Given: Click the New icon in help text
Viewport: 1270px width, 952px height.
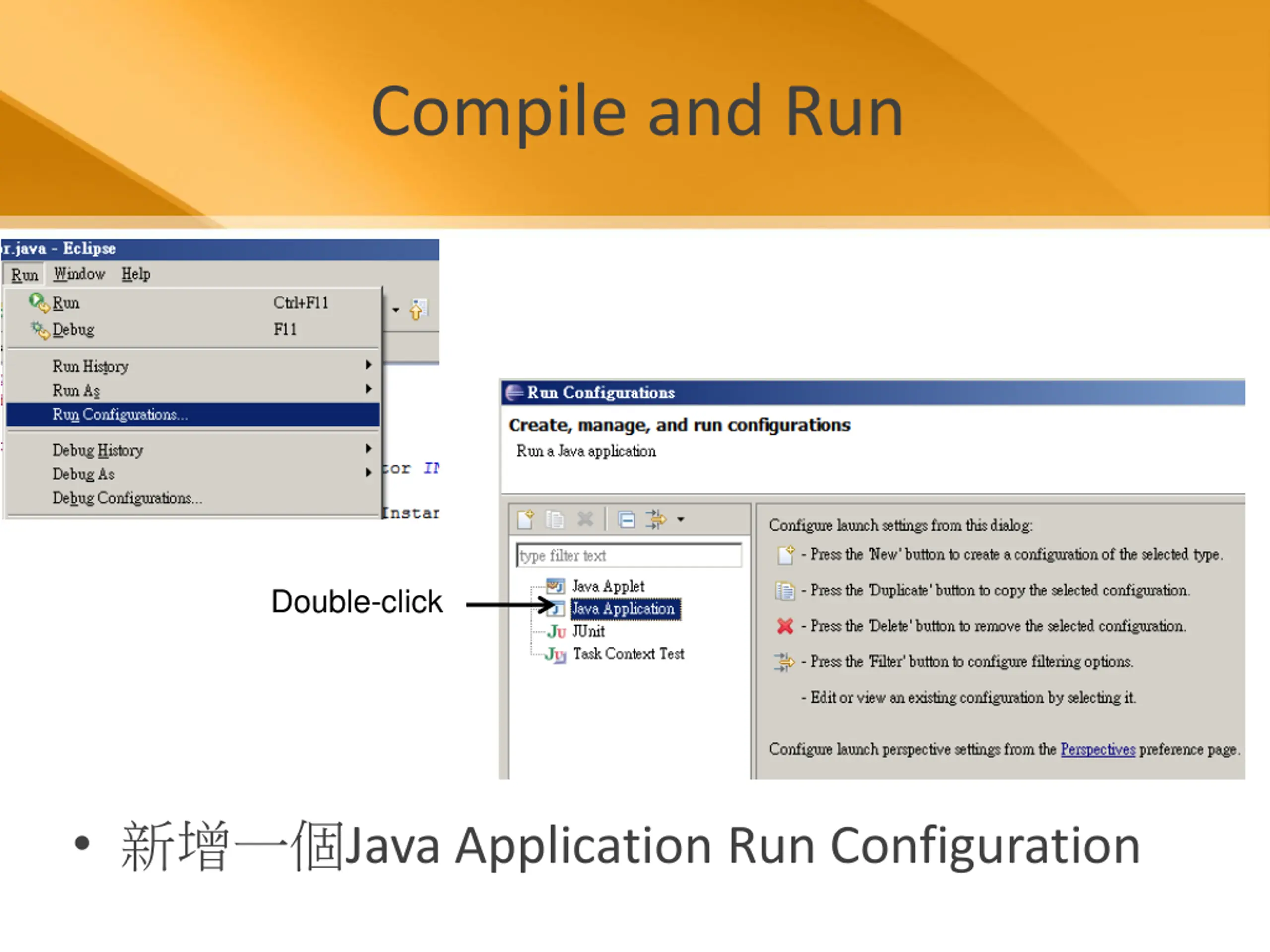Looking at the screenshot, I should 785,555.
